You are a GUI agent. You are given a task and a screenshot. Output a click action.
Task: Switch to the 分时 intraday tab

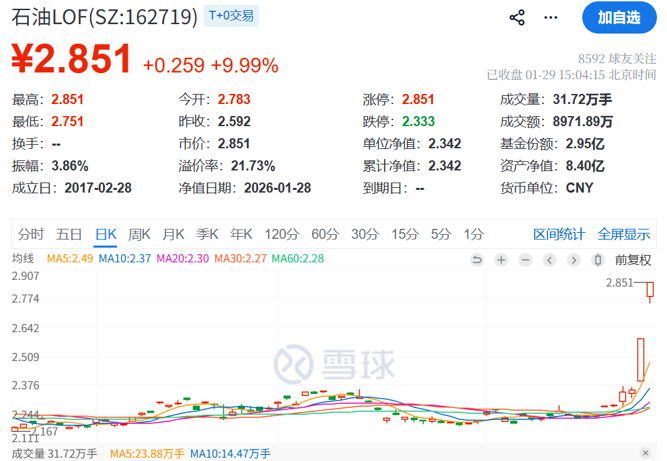[x=31, y=234]
